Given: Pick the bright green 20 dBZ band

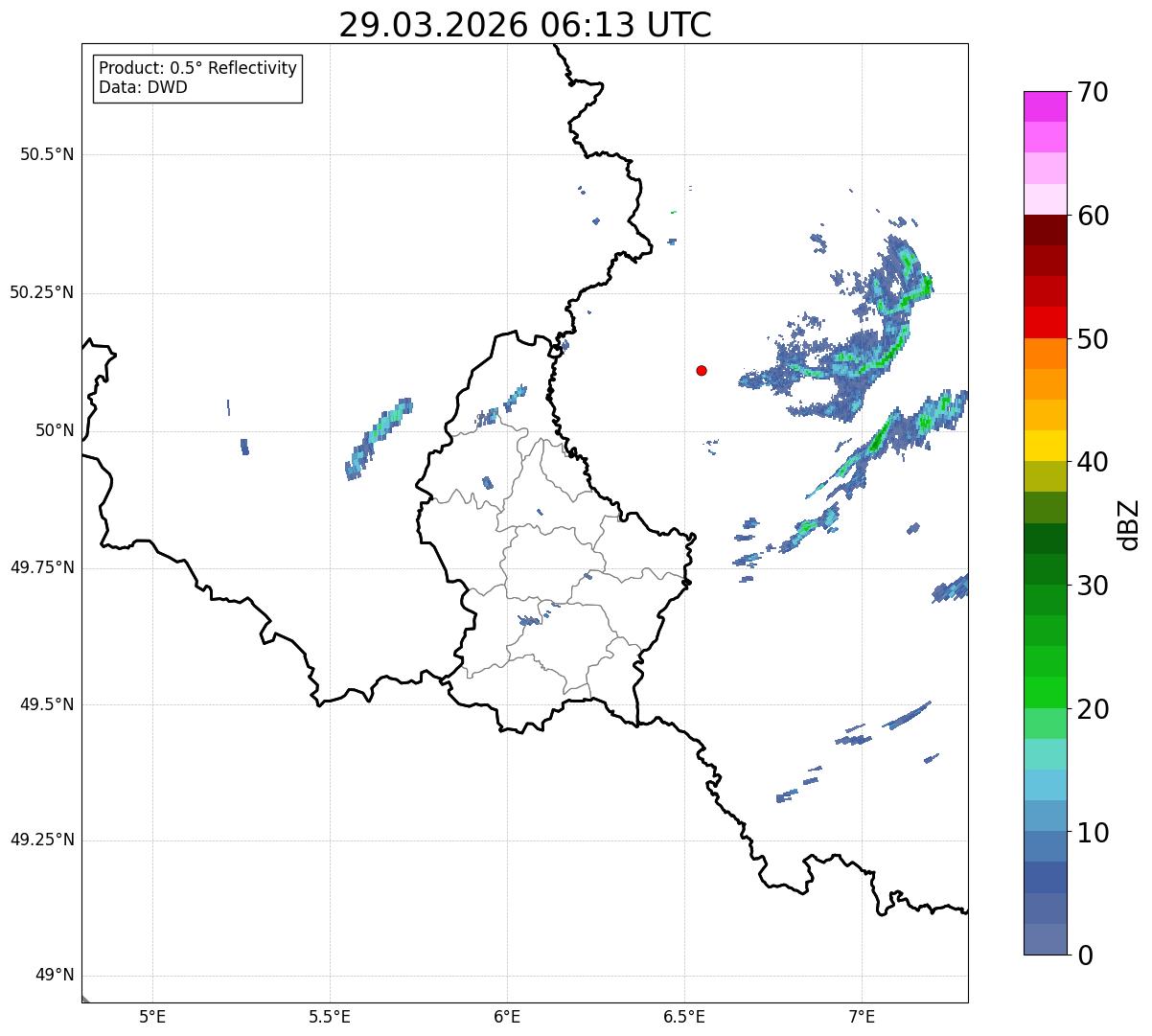Looking at the screenshot, I should 1039,692.
